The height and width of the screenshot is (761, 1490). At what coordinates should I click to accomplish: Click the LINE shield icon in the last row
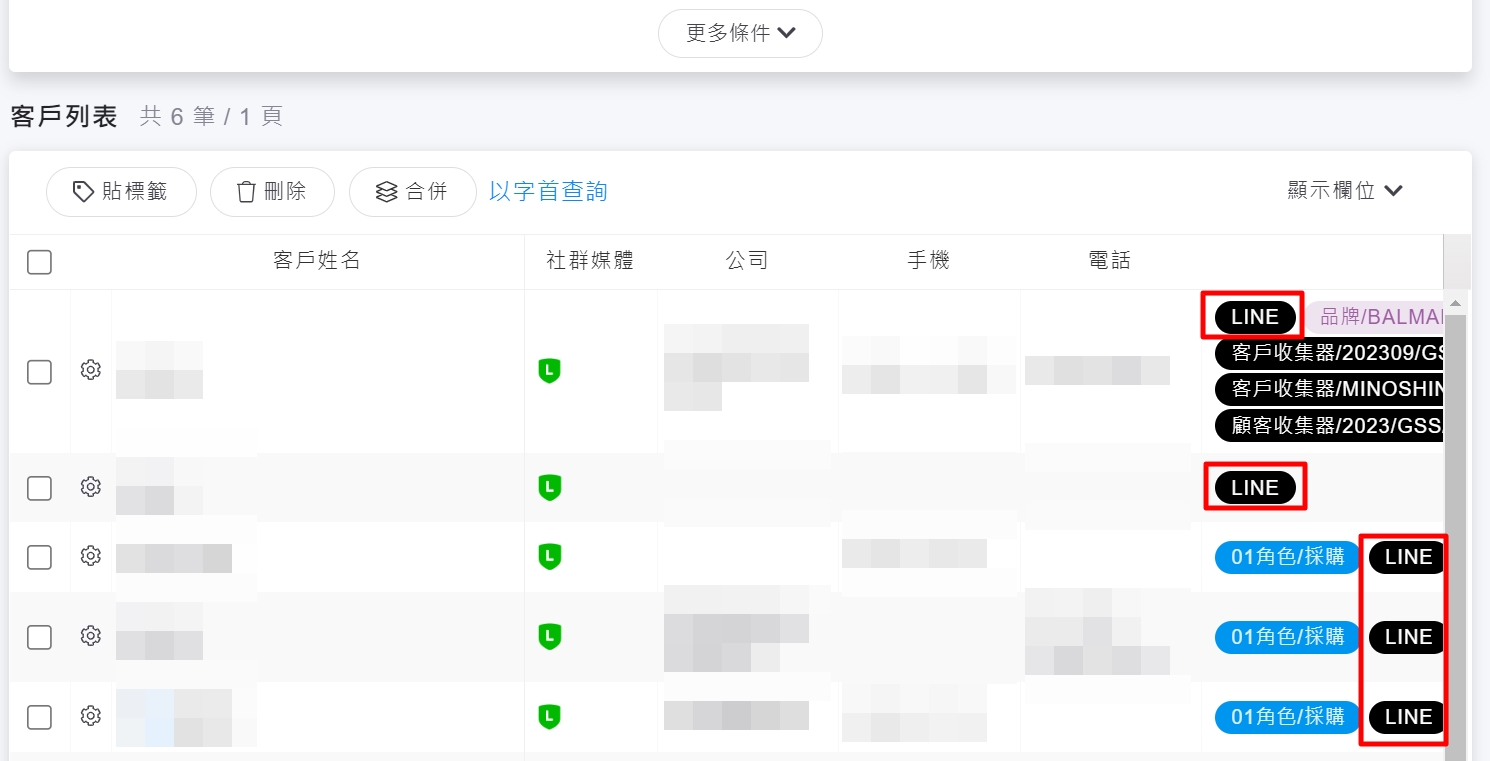(x=549, y=716)
